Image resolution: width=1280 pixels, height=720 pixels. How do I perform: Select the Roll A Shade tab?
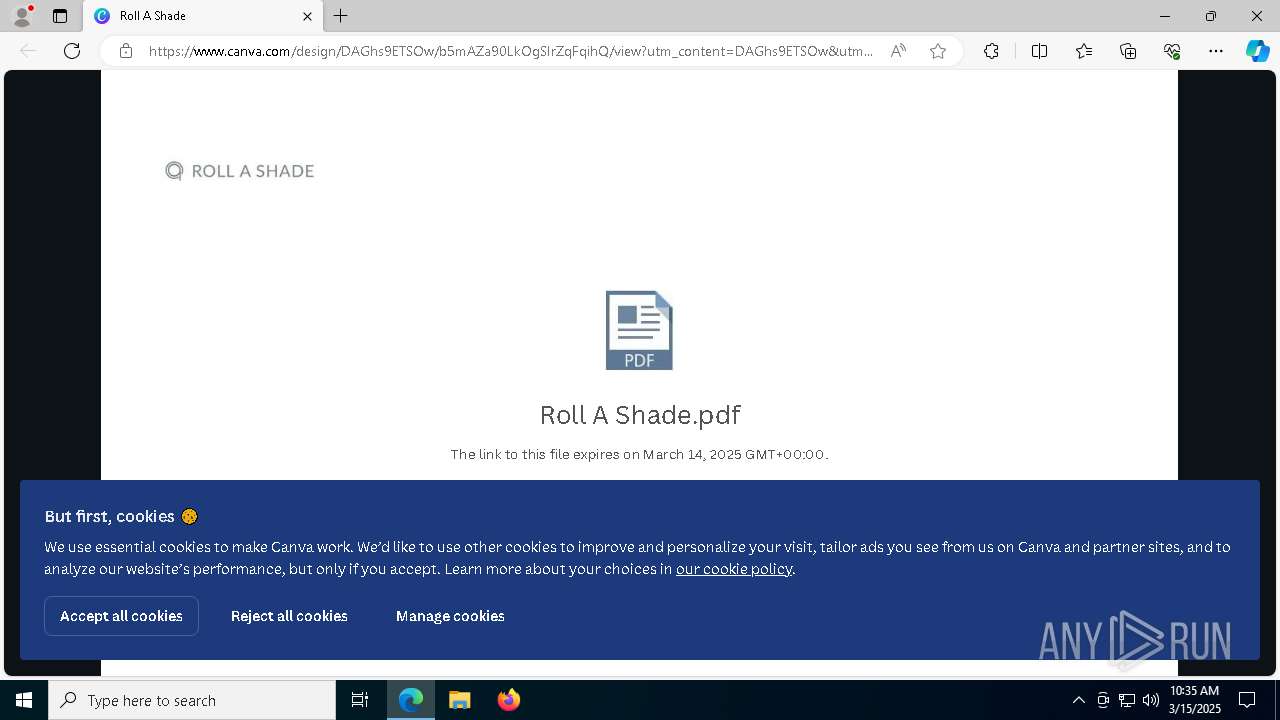(x=204, y=16)
